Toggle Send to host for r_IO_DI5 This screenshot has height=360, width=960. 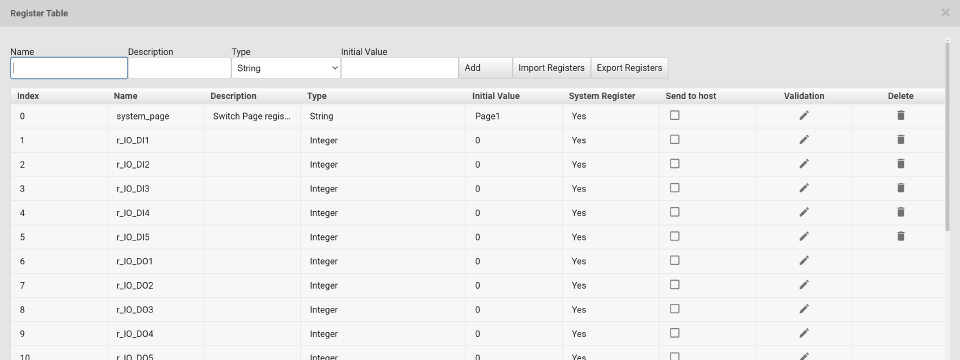pos(675,236)
